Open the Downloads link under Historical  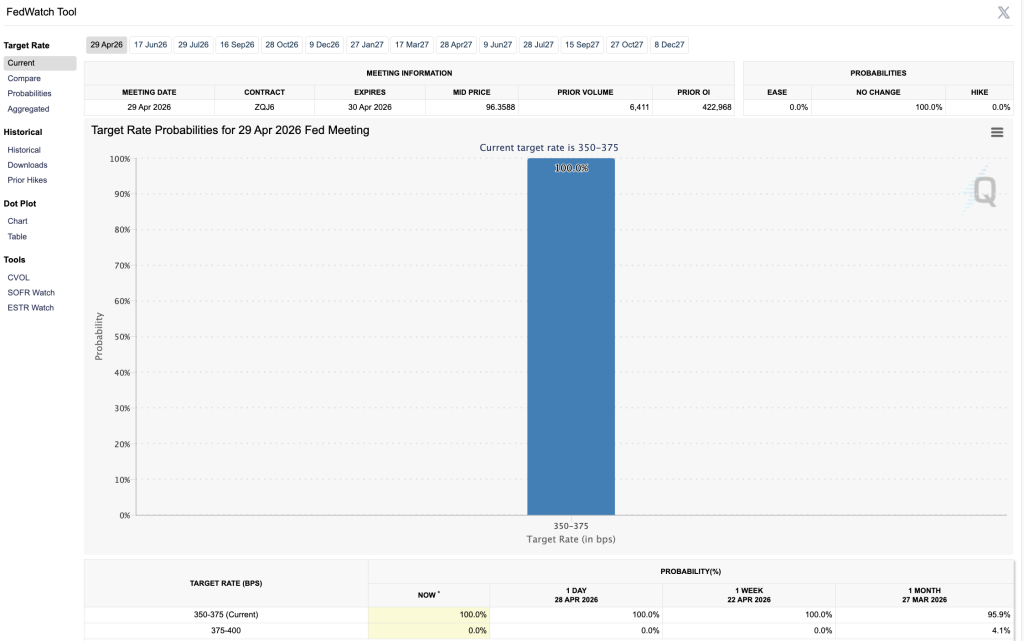(x=27, y=165)
